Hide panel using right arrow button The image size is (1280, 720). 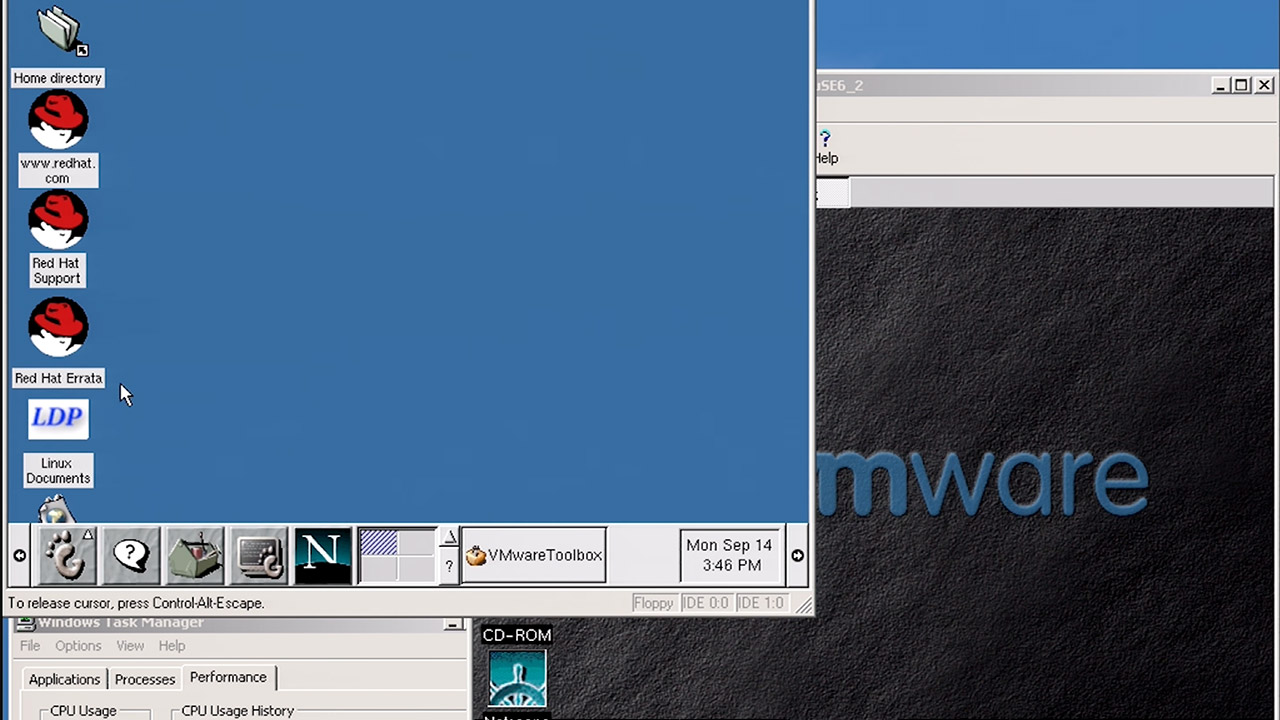point(797,555)
